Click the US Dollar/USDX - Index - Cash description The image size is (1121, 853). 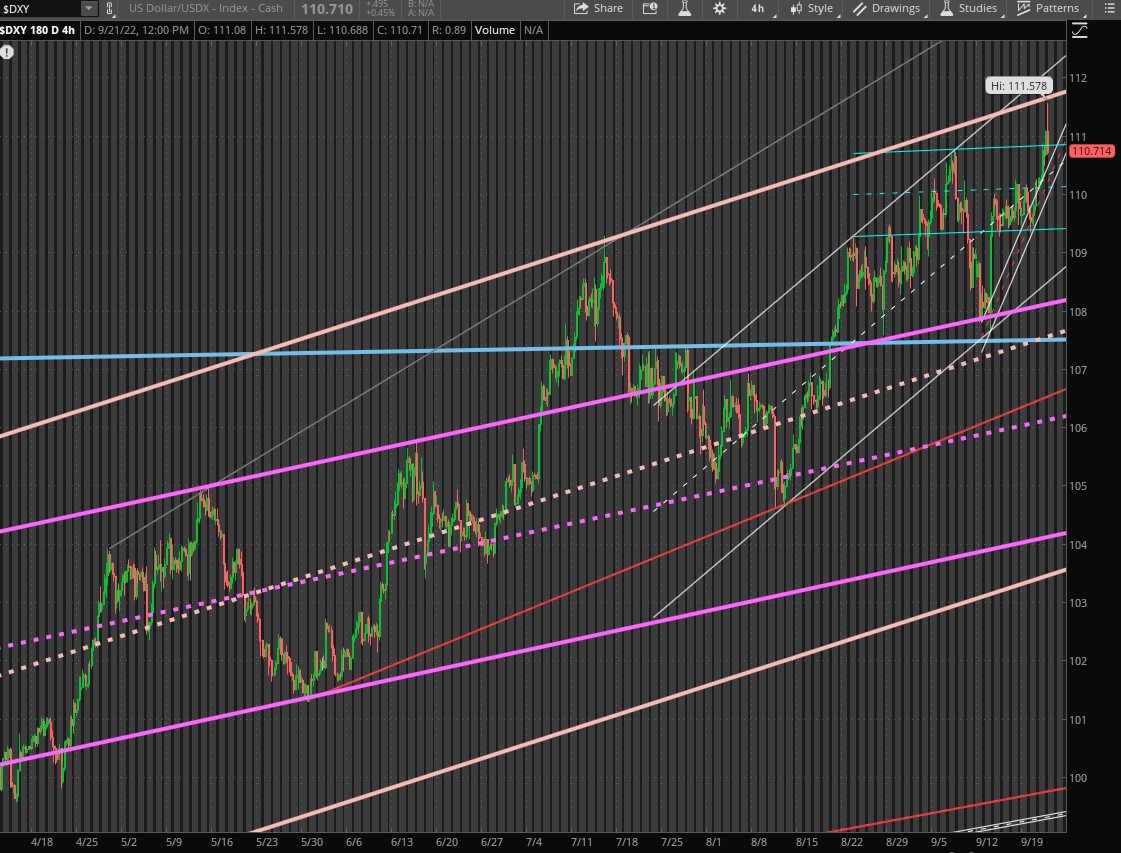coord(206,9)
